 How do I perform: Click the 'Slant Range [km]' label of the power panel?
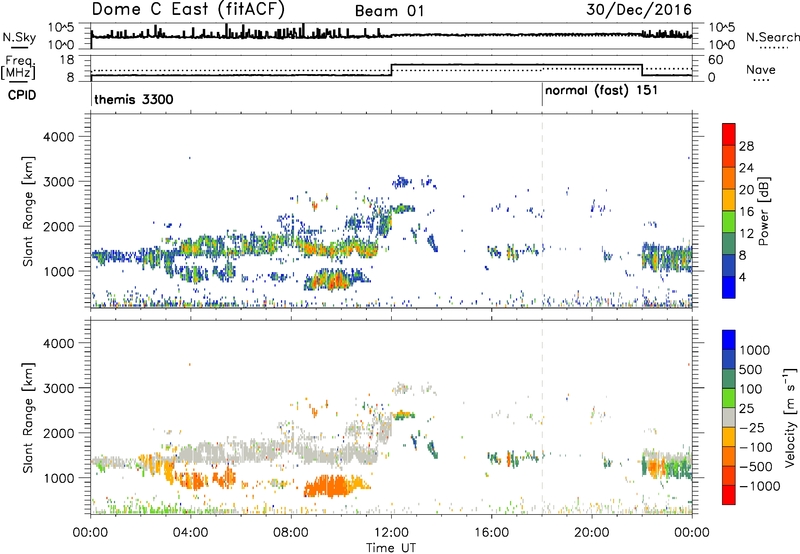point(28,211)
